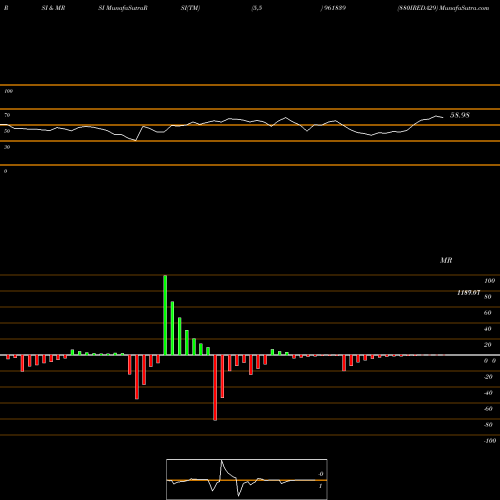Click the MunafaSutra.com header text
The width and height of the screenshot is (500, 500).
tap(464, 8)
